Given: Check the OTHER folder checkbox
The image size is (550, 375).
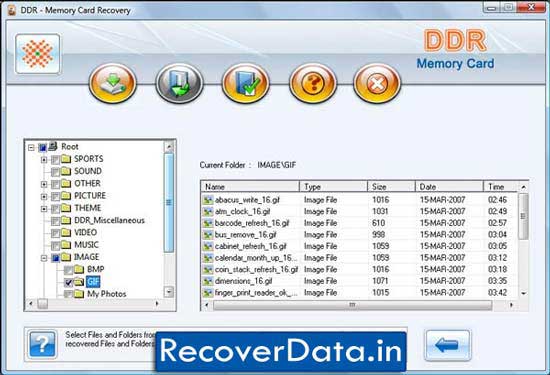Looking at the screenshot, I should (x=55, y=185).
